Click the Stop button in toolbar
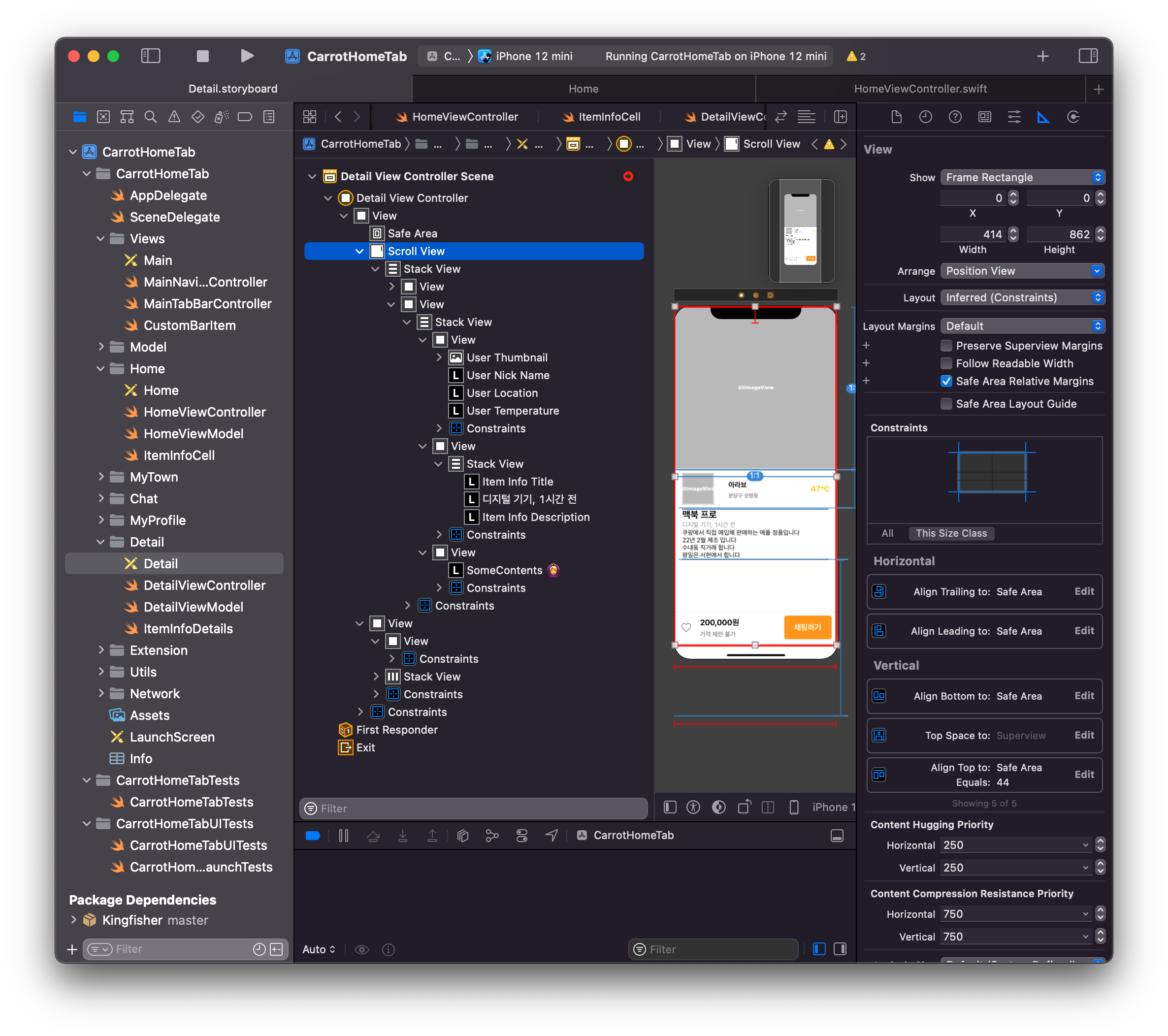Viewport: 1168px width, 1036px height. (x=202, y=56)
